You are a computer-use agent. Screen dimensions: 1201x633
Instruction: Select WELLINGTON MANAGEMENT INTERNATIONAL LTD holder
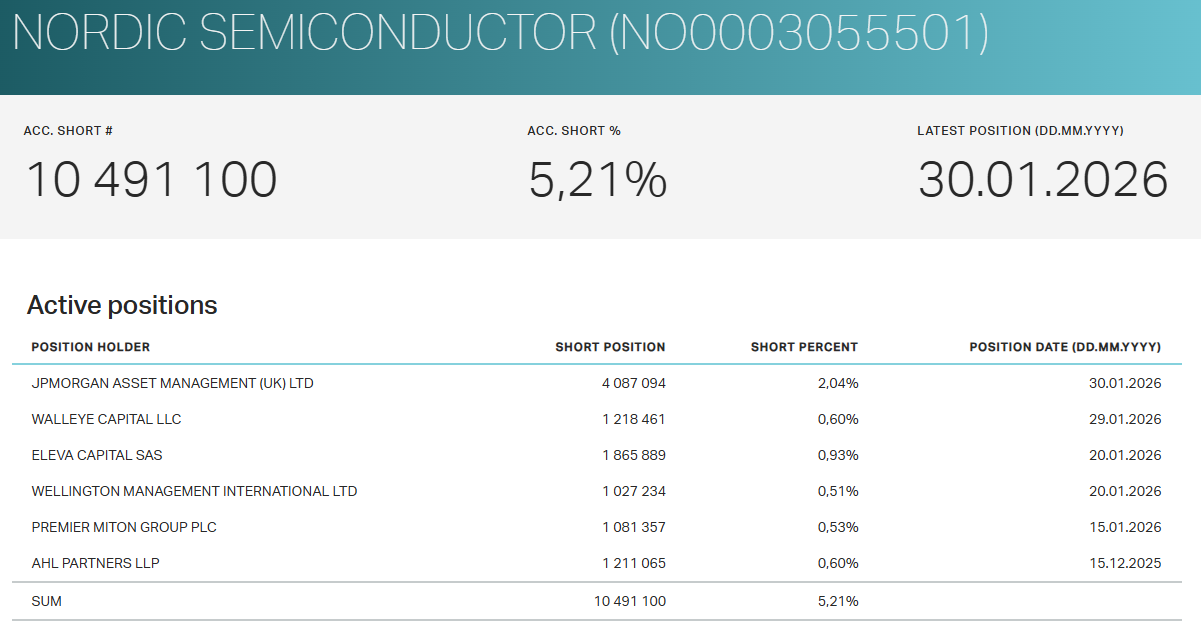(x=194, y=491)
